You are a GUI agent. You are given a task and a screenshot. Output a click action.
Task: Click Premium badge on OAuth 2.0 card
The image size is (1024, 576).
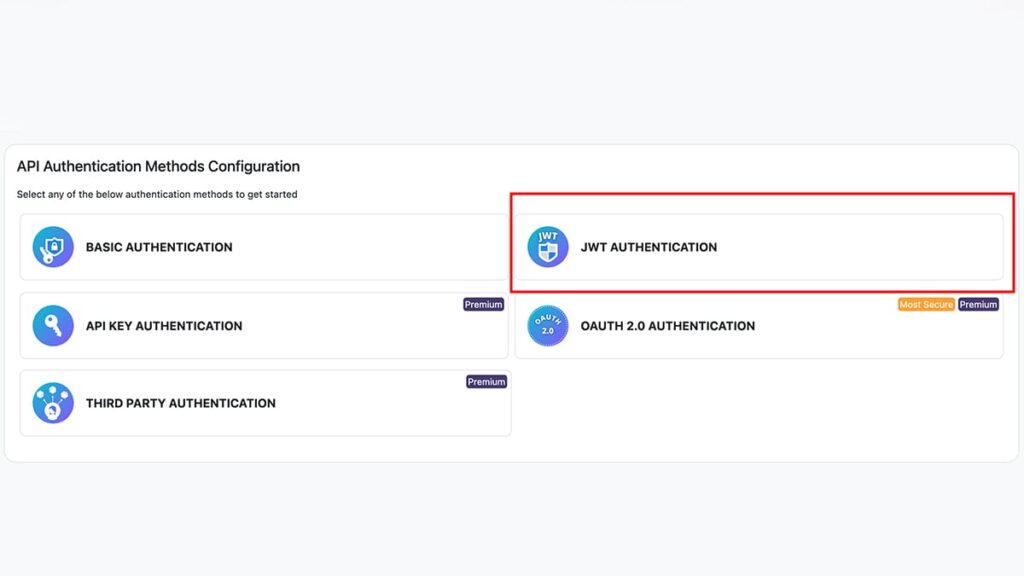[x=978, y=304]
